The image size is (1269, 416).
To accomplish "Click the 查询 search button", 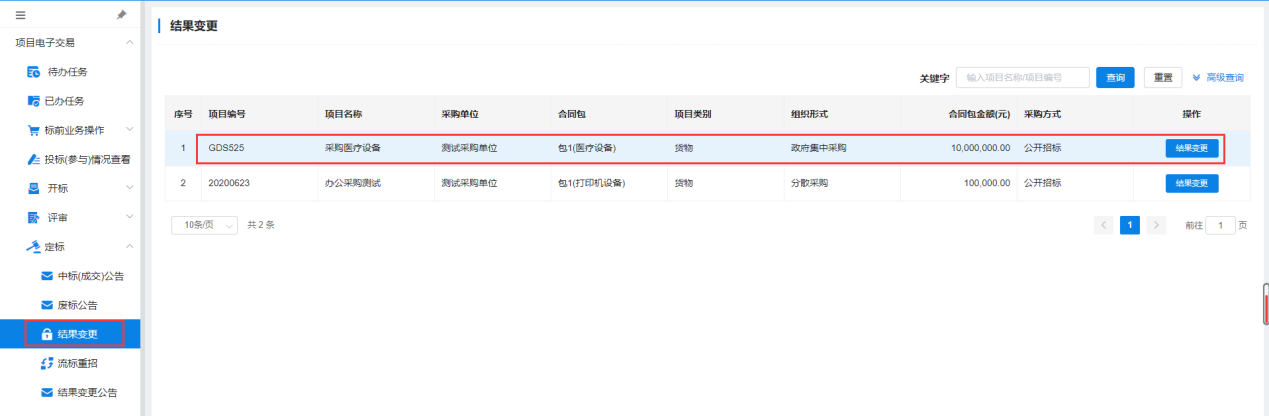I will click(1115, 78).
